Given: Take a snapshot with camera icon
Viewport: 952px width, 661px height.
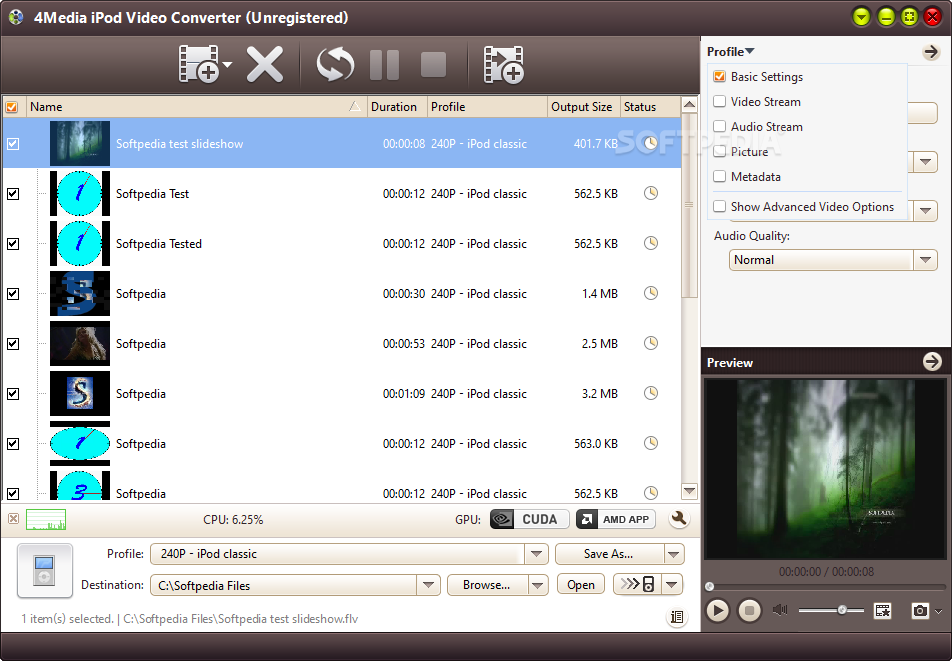Looking at the screenshot, I should tap(920, 610).
